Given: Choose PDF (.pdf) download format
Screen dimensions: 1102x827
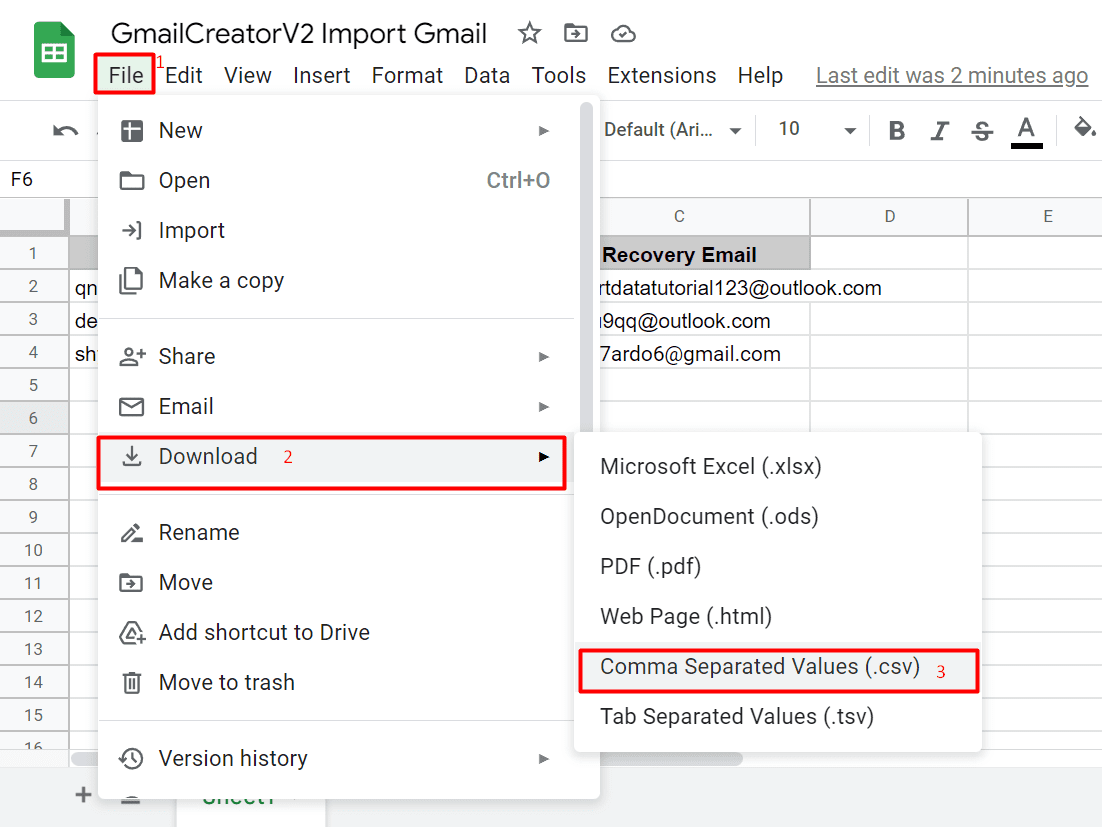Looking at the screenshot, I should [777, 566].
